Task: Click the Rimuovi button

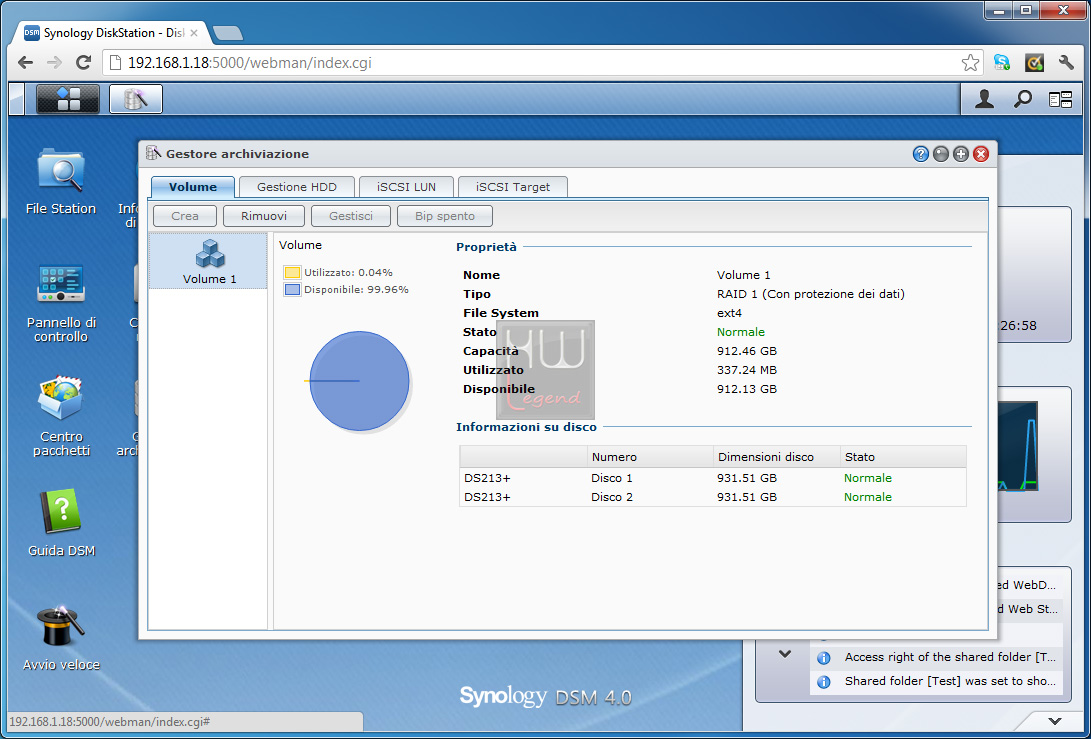Action: [x=264, y=216]
